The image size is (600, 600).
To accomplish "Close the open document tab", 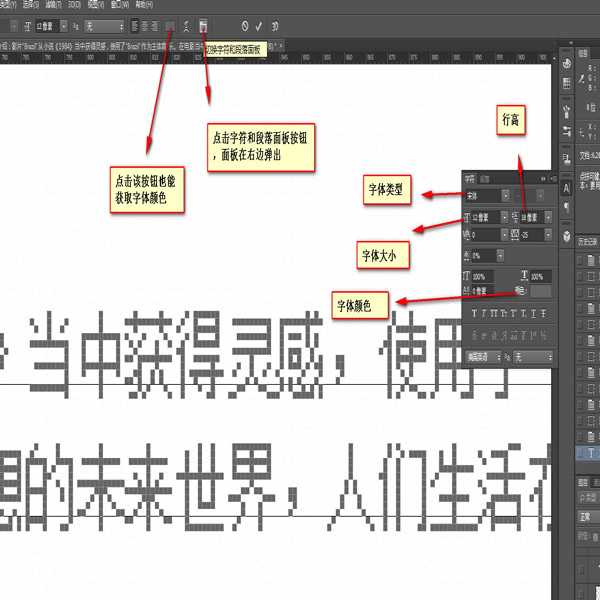I will point(281,46).
